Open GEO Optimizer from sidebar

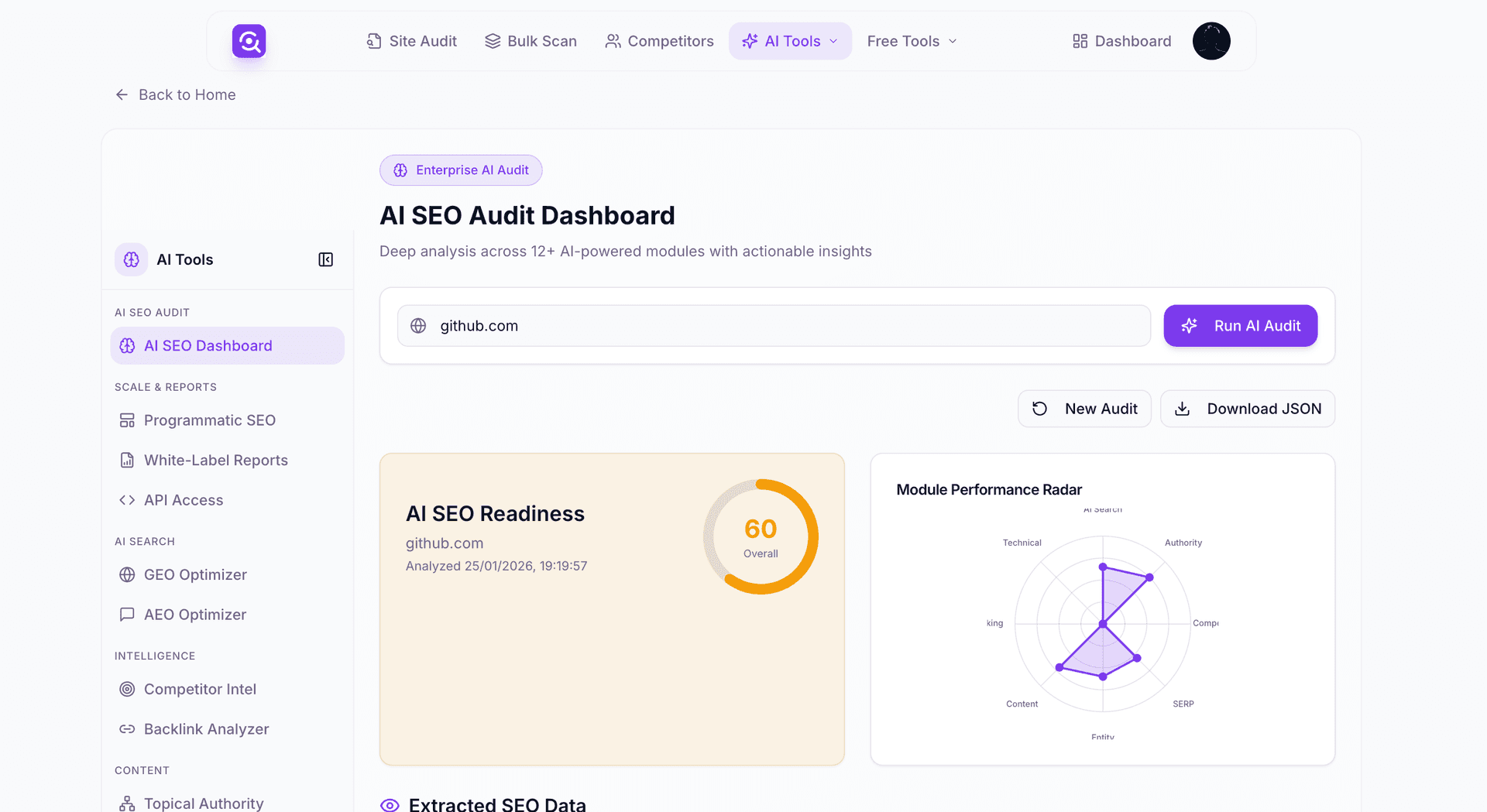[x=194, y=574]
